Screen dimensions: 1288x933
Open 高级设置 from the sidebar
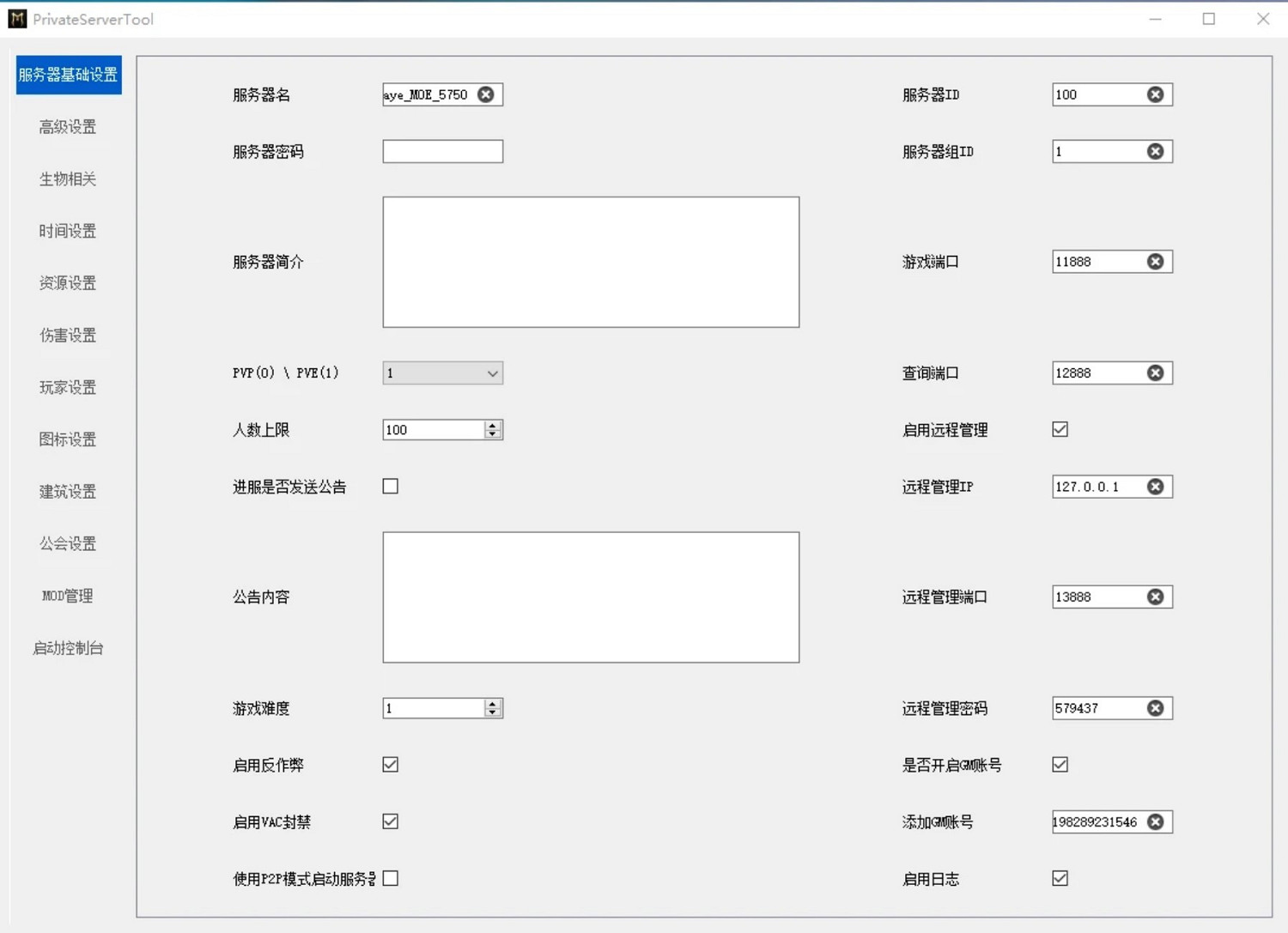point(66,126)
